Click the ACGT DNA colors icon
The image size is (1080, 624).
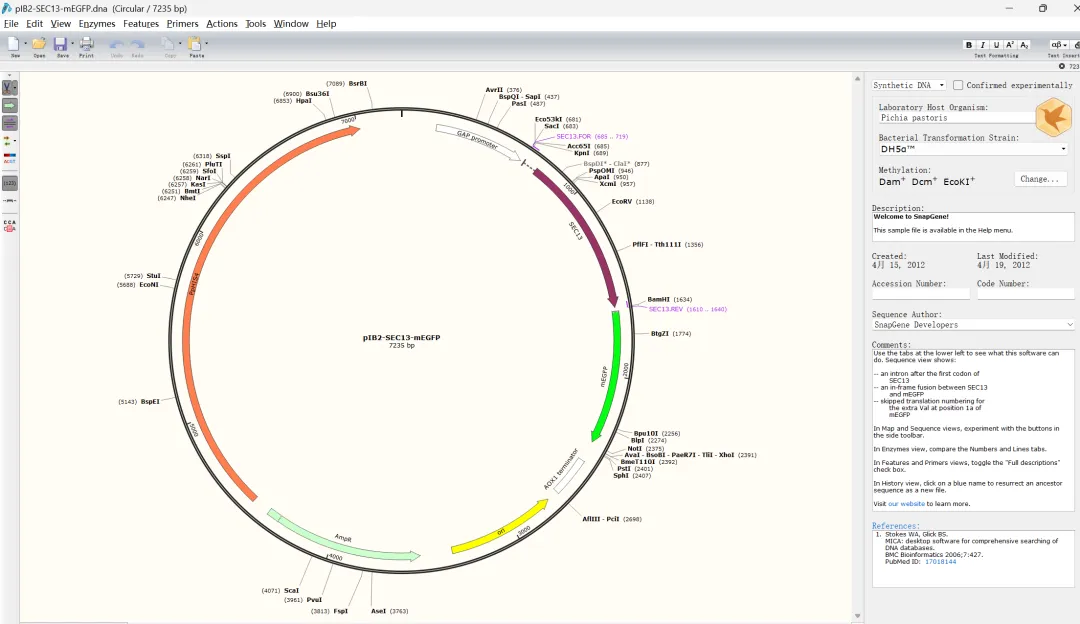pyautogui.click(x=10, y=158)
